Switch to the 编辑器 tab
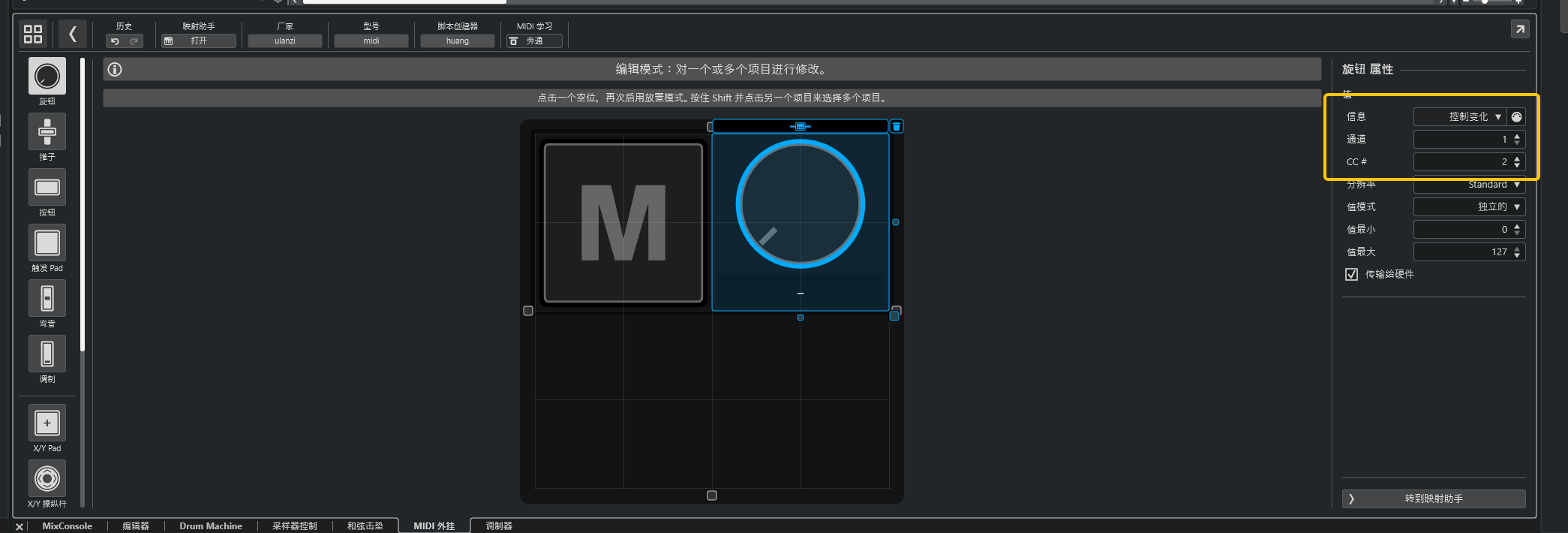The width and height of the screenshot is (1568, 533). [x=136, y=526]
